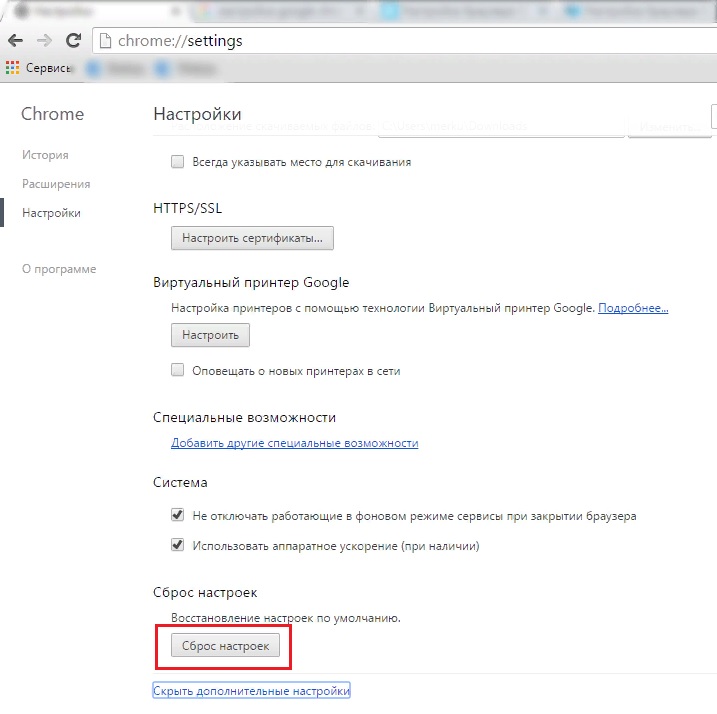The image size is (717, 714).
Task: Uncheck Не отключать работающие в фоновом режиме сервисы
Action: click(177, 515)
